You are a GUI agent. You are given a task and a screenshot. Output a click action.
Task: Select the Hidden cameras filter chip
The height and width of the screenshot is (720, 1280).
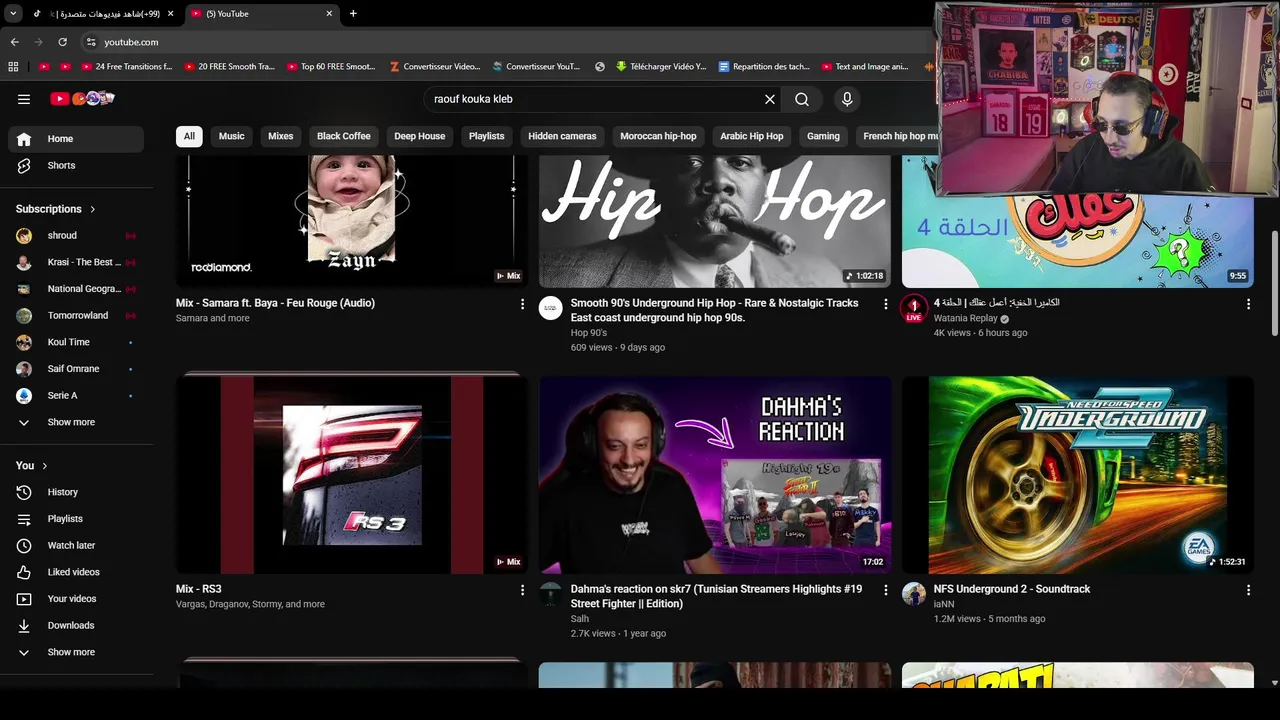[562, 136]
